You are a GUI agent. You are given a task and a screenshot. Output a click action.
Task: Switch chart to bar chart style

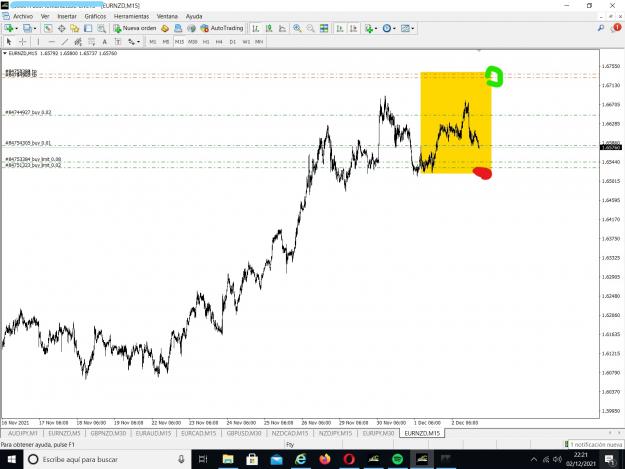[x=256, y=28]
